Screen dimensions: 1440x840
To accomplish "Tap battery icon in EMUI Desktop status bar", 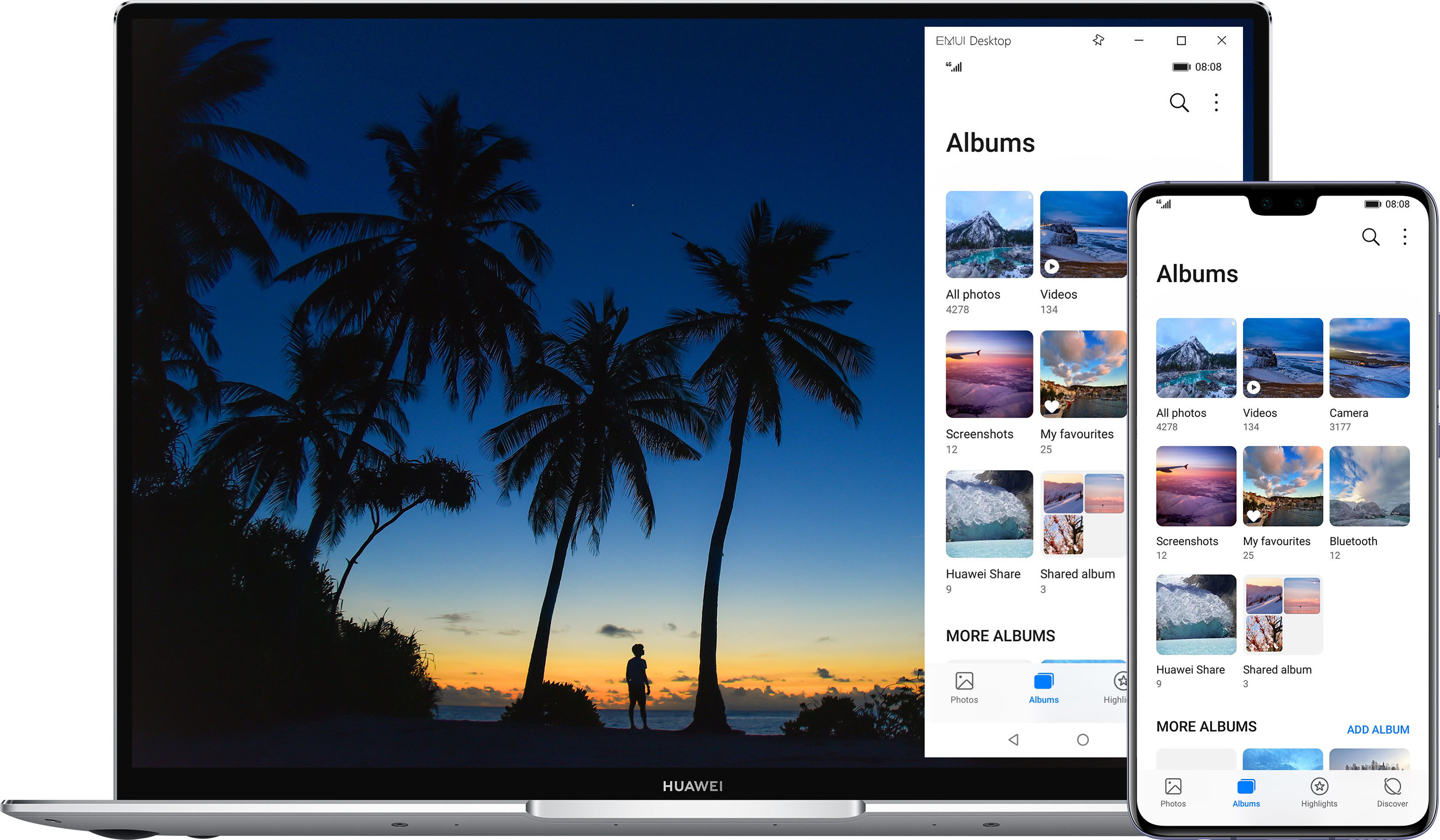I will click(1181, 67).
